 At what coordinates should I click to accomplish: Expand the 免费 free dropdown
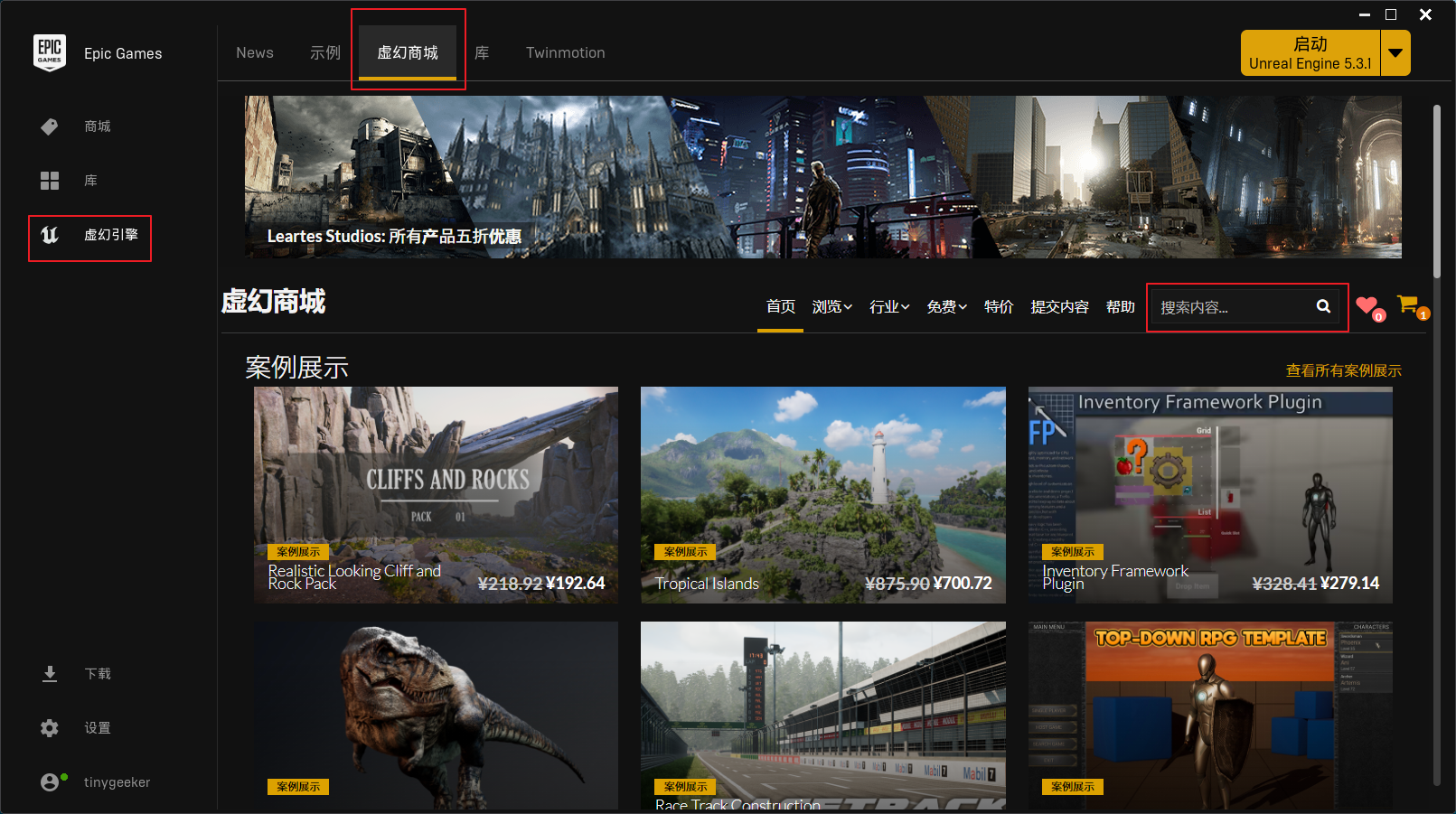click(x=947, y=307)
